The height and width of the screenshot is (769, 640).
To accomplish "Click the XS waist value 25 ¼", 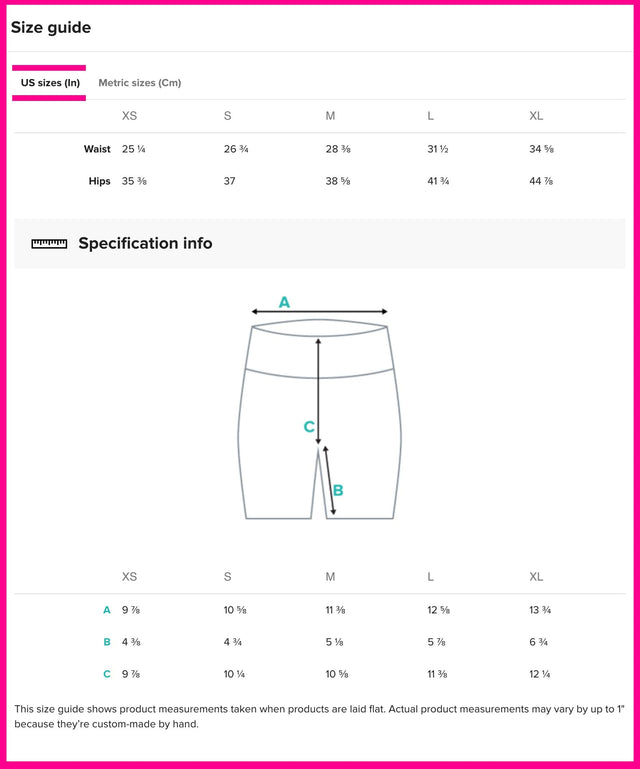I will [134, 149].
